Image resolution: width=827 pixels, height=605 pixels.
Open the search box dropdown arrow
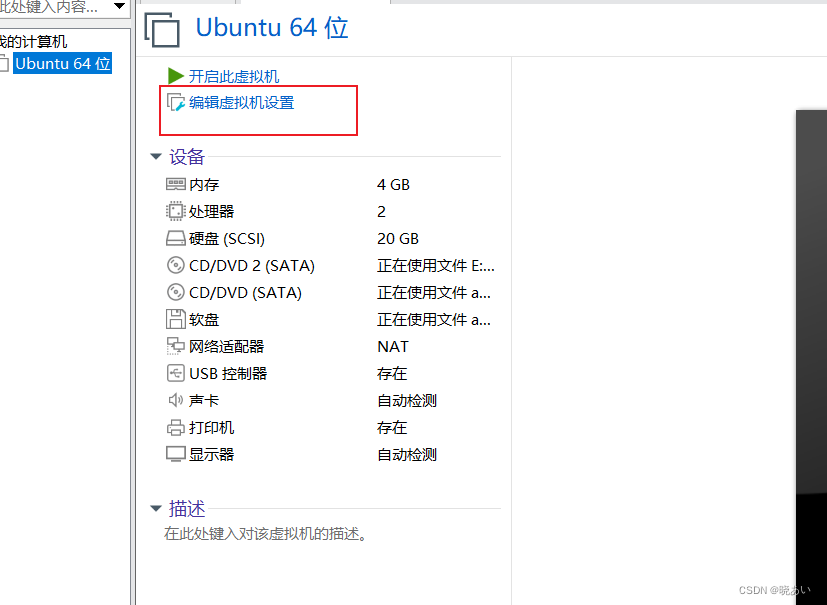click(119, 6)
